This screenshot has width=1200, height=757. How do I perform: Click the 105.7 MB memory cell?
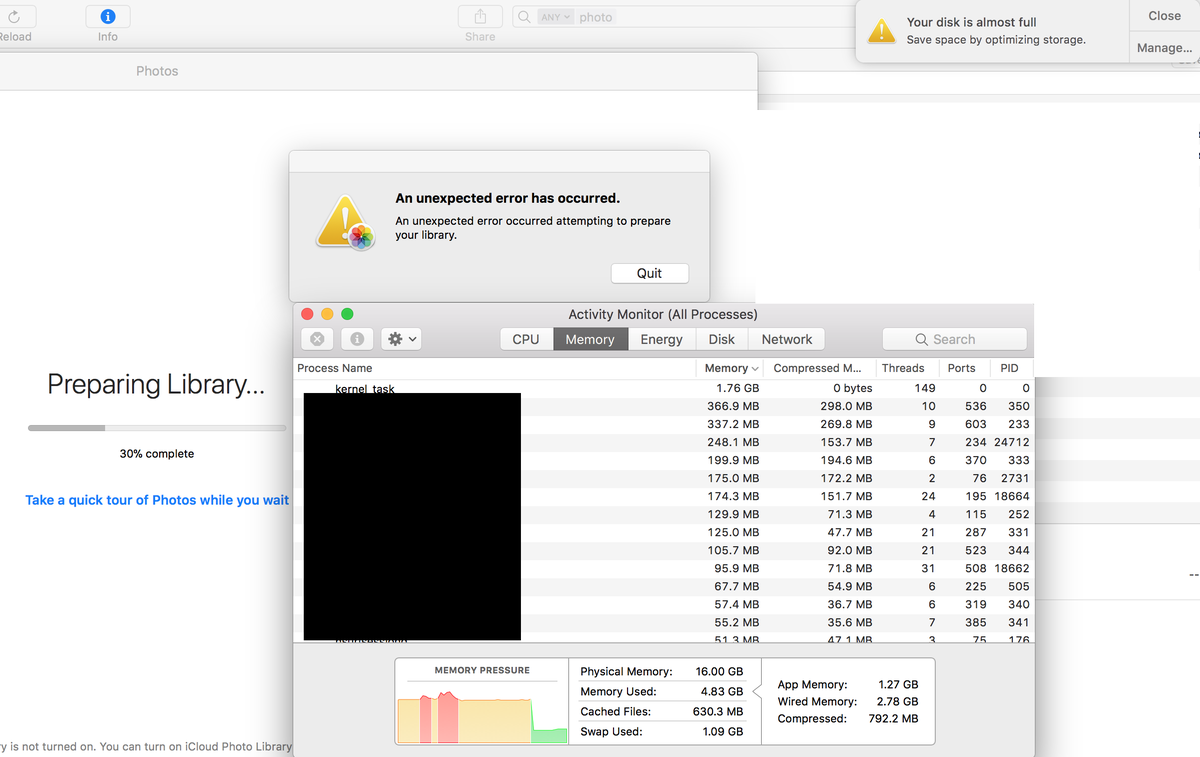click(x=733, y=550)
